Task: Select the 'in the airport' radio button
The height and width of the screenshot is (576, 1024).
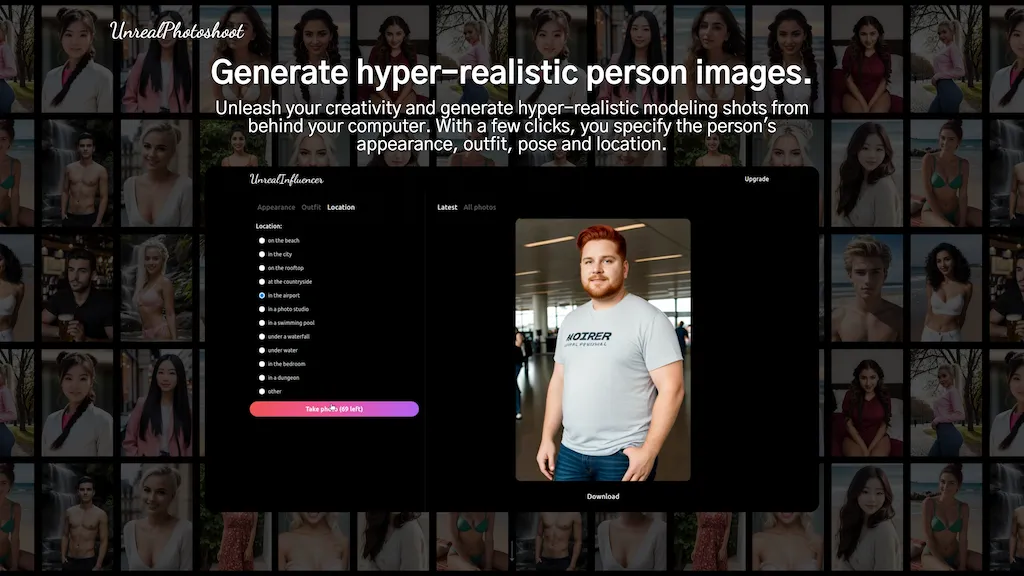Action: (262, 296)
